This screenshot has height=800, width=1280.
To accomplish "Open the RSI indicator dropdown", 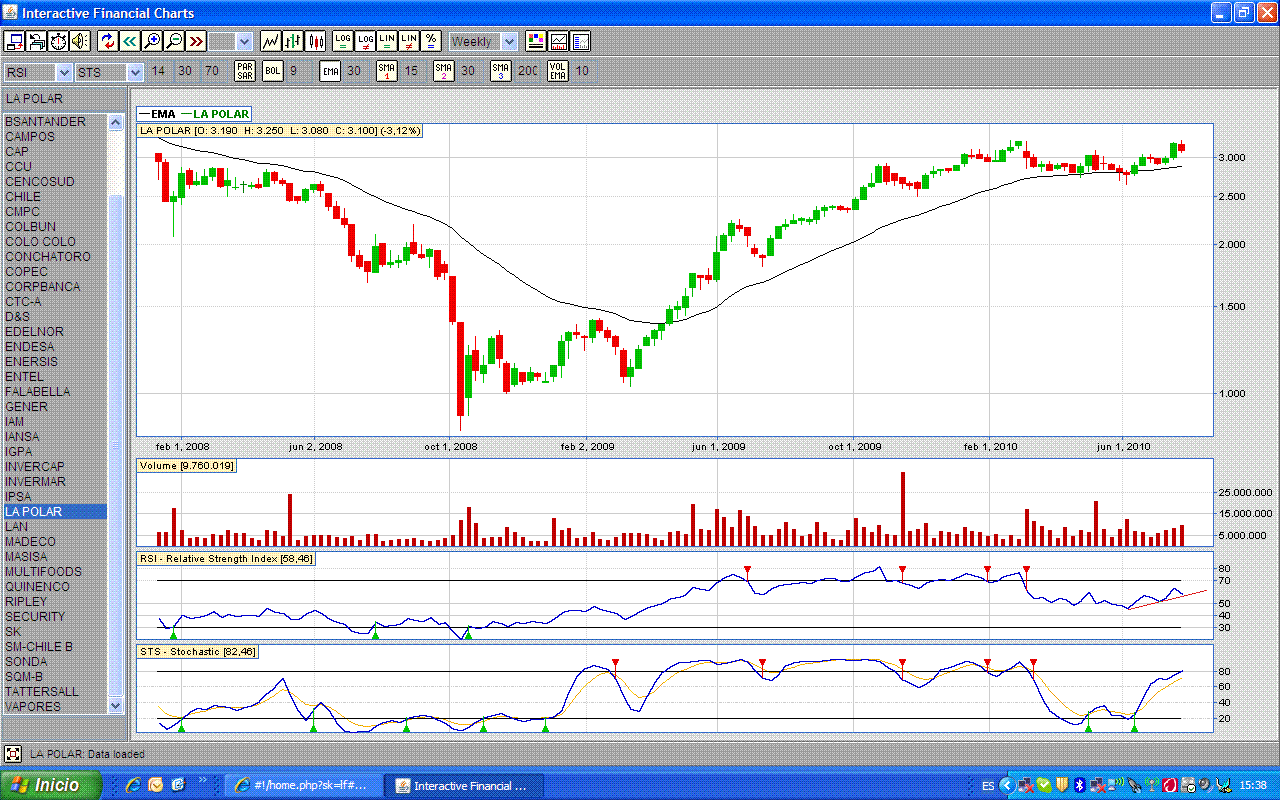I will [38, 72].
